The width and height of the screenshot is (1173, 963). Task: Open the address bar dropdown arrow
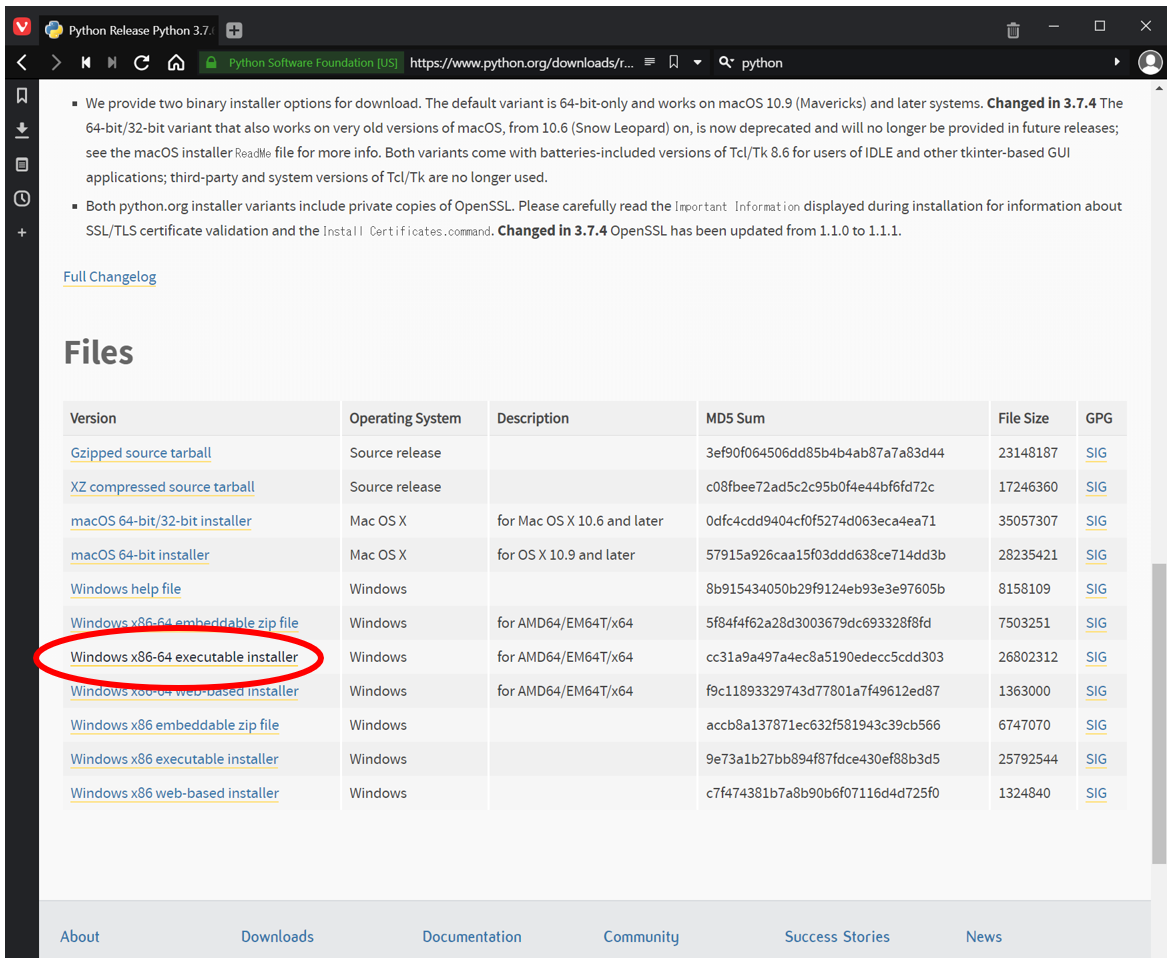(697, 63)
